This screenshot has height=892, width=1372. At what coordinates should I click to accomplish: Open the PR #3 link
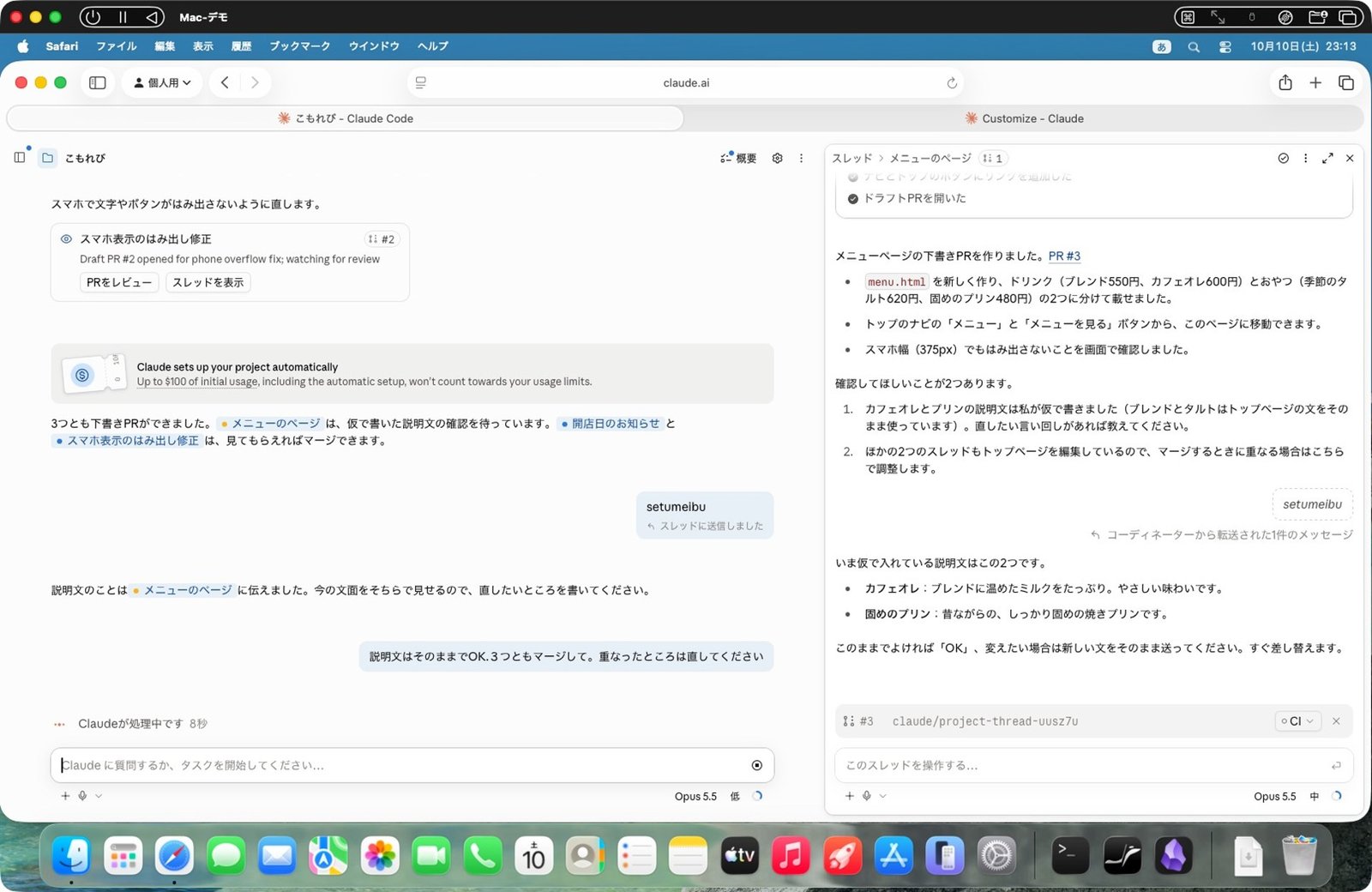coord(1064,256)
